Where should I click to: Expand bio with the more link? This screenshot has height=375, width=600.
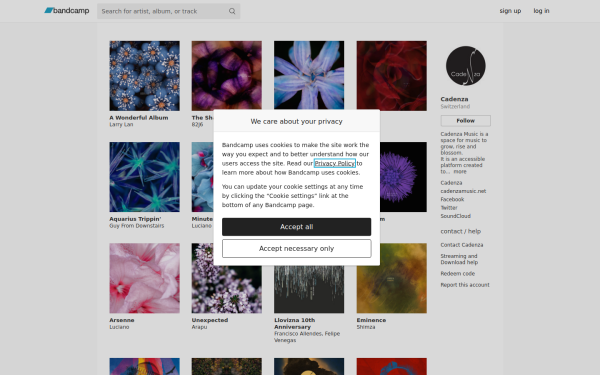pos(460,171)
